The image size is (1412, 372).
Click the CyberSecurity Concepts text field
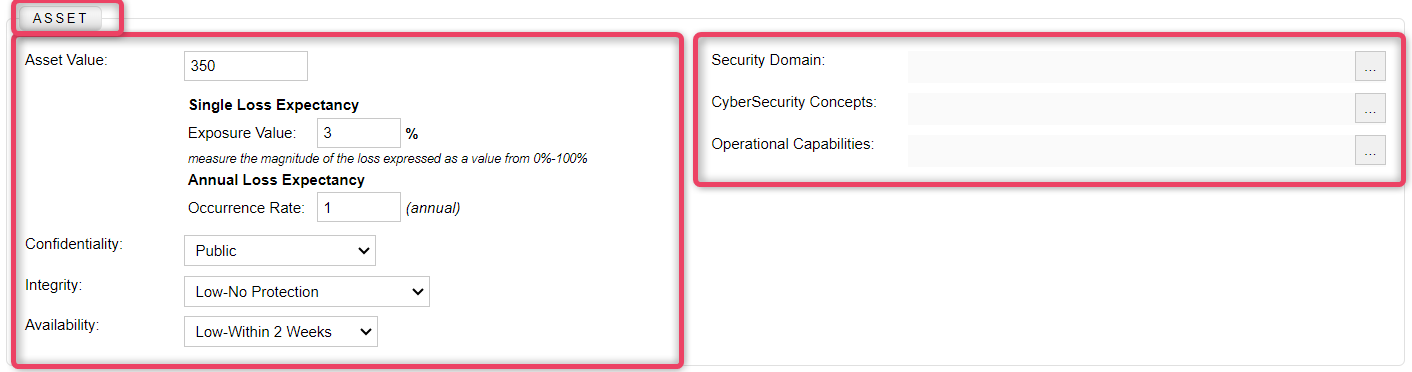pyautogui.click(x=1129, y=108)
